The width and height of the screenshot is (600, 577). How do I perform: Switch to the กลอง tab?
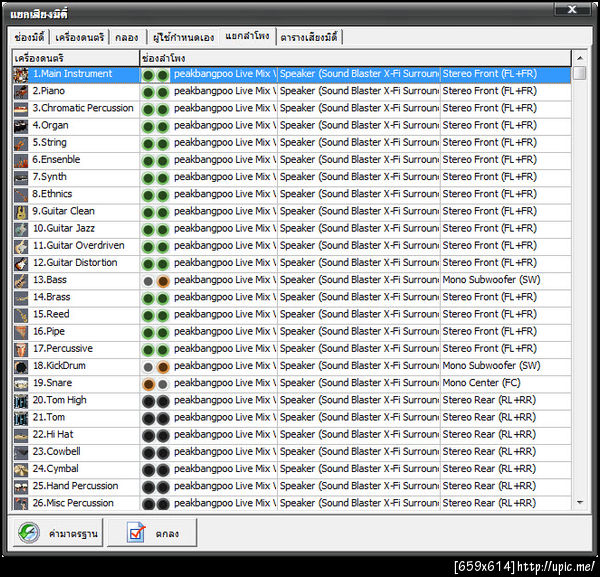[127, 37]
